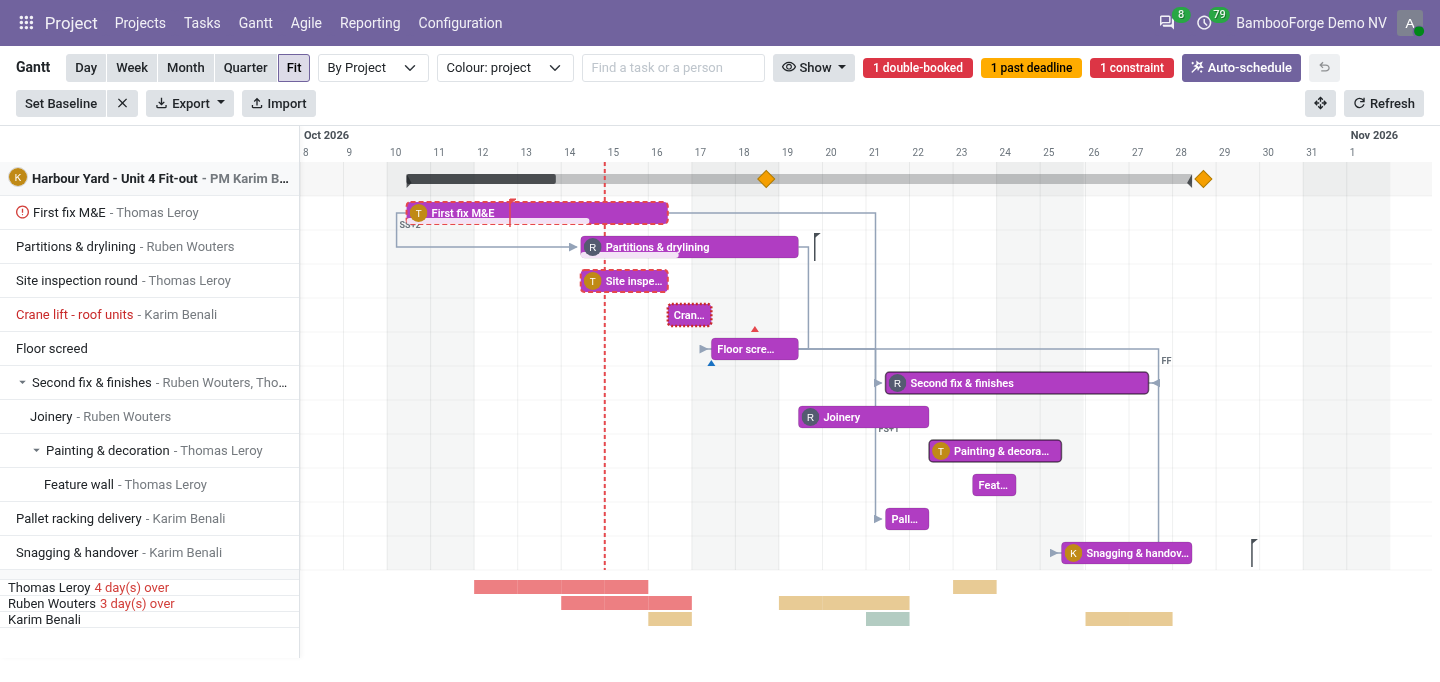Select the Fit scale option
Image resolution: width=1440 pixels, height=682 pixels.
point(294,68)
